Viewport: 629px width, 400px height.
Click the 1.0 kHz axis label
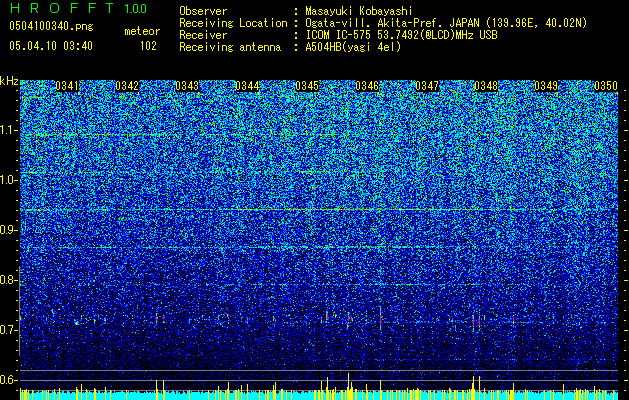click(x=7, y=180)
